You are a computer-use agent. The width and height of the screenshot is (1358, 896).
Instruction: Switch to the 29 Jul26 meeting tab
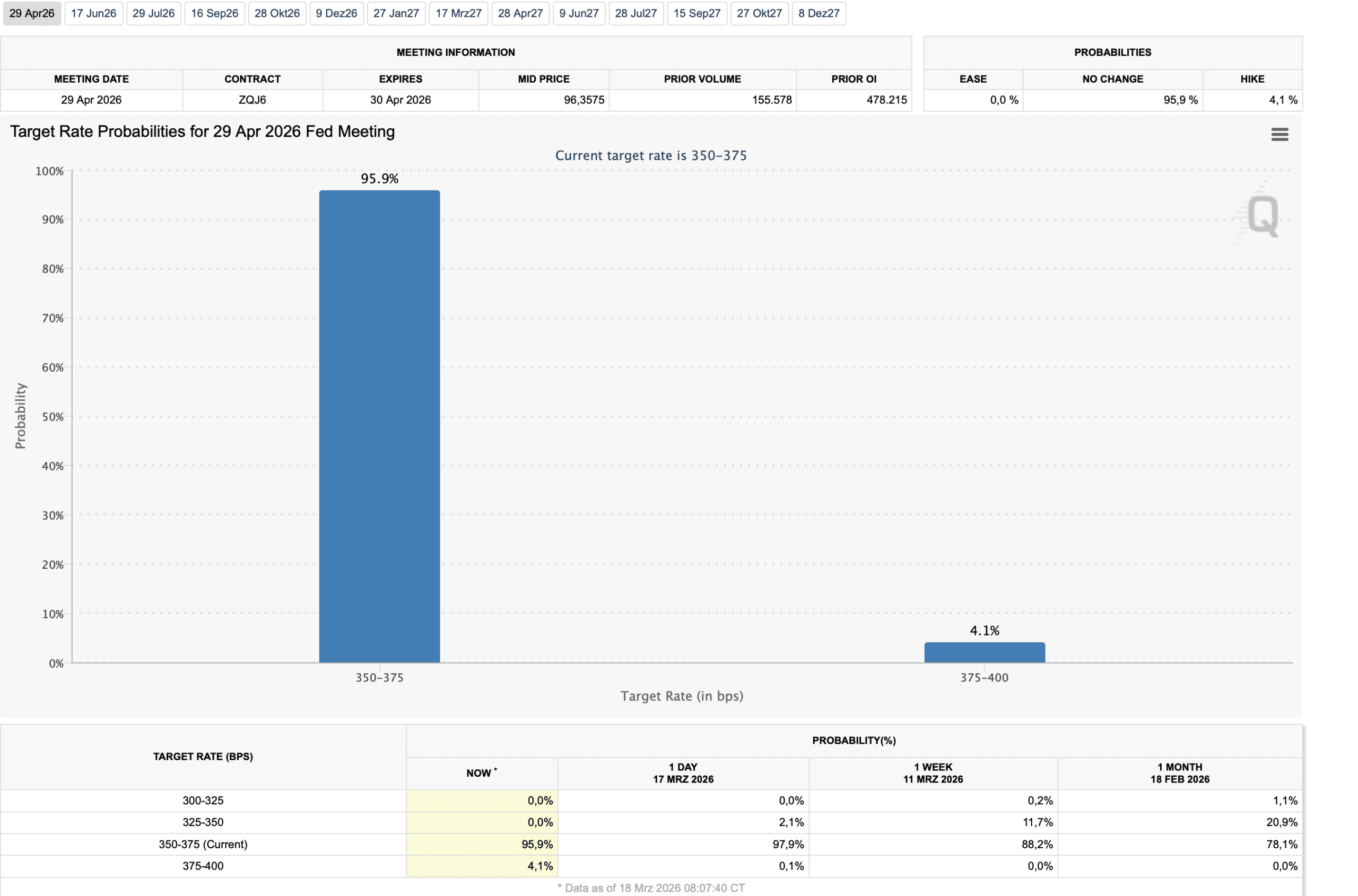pos(153,13)
